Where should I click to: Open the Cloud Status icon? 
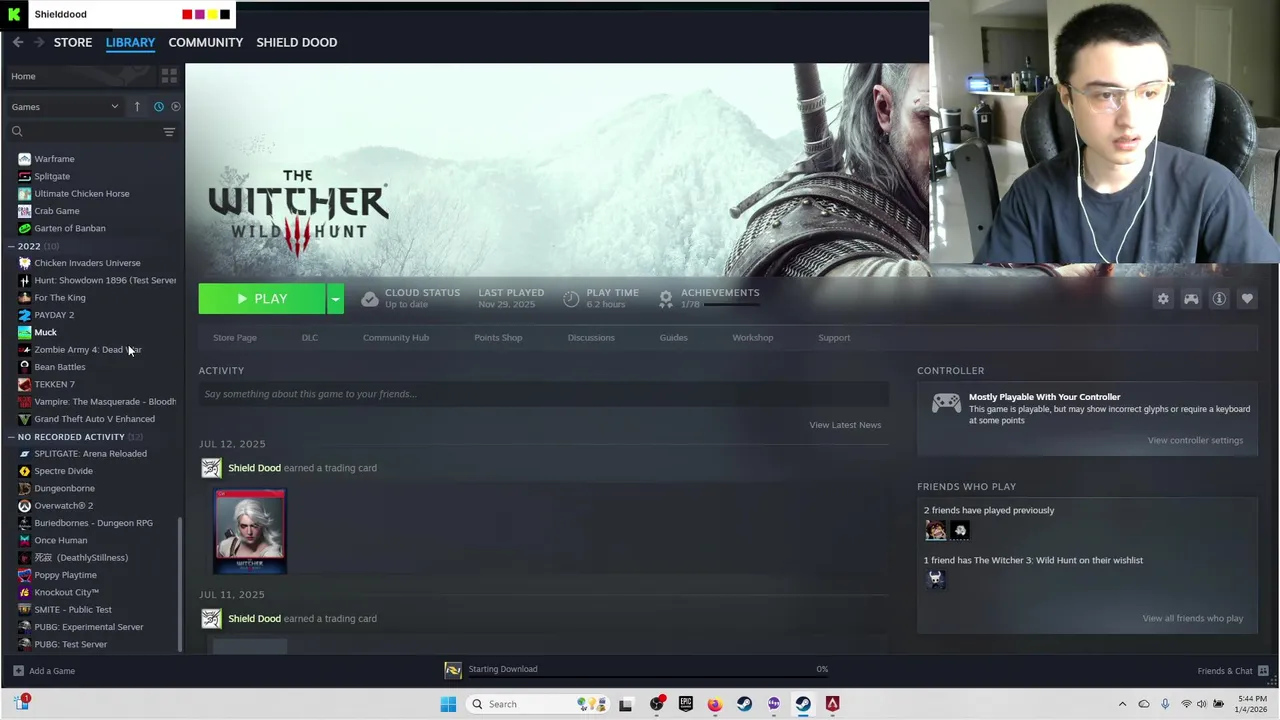[369, 299]
